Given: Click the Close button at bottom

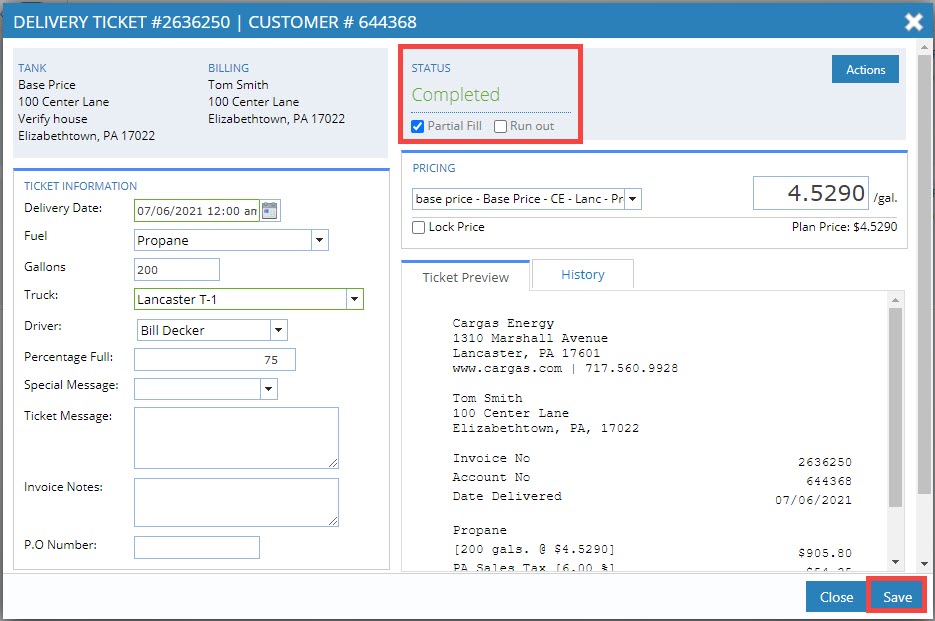Looking at the screenshot, I should coord(836,597).
